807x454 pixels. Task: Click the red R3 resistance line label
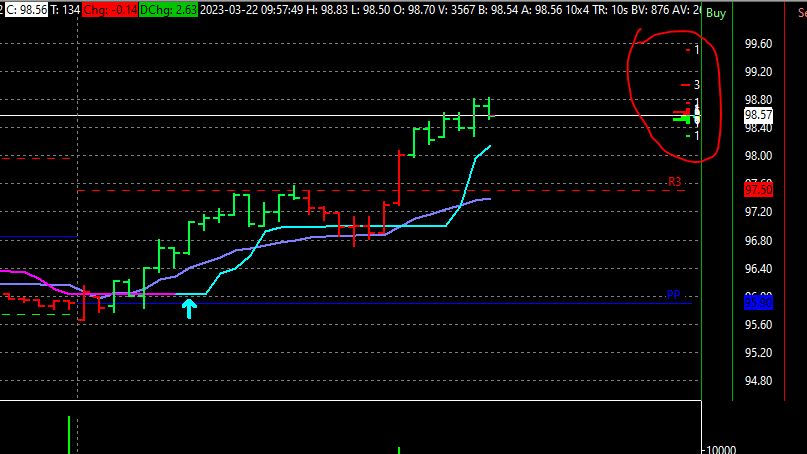pyautogui.click(x=674, y=182)
